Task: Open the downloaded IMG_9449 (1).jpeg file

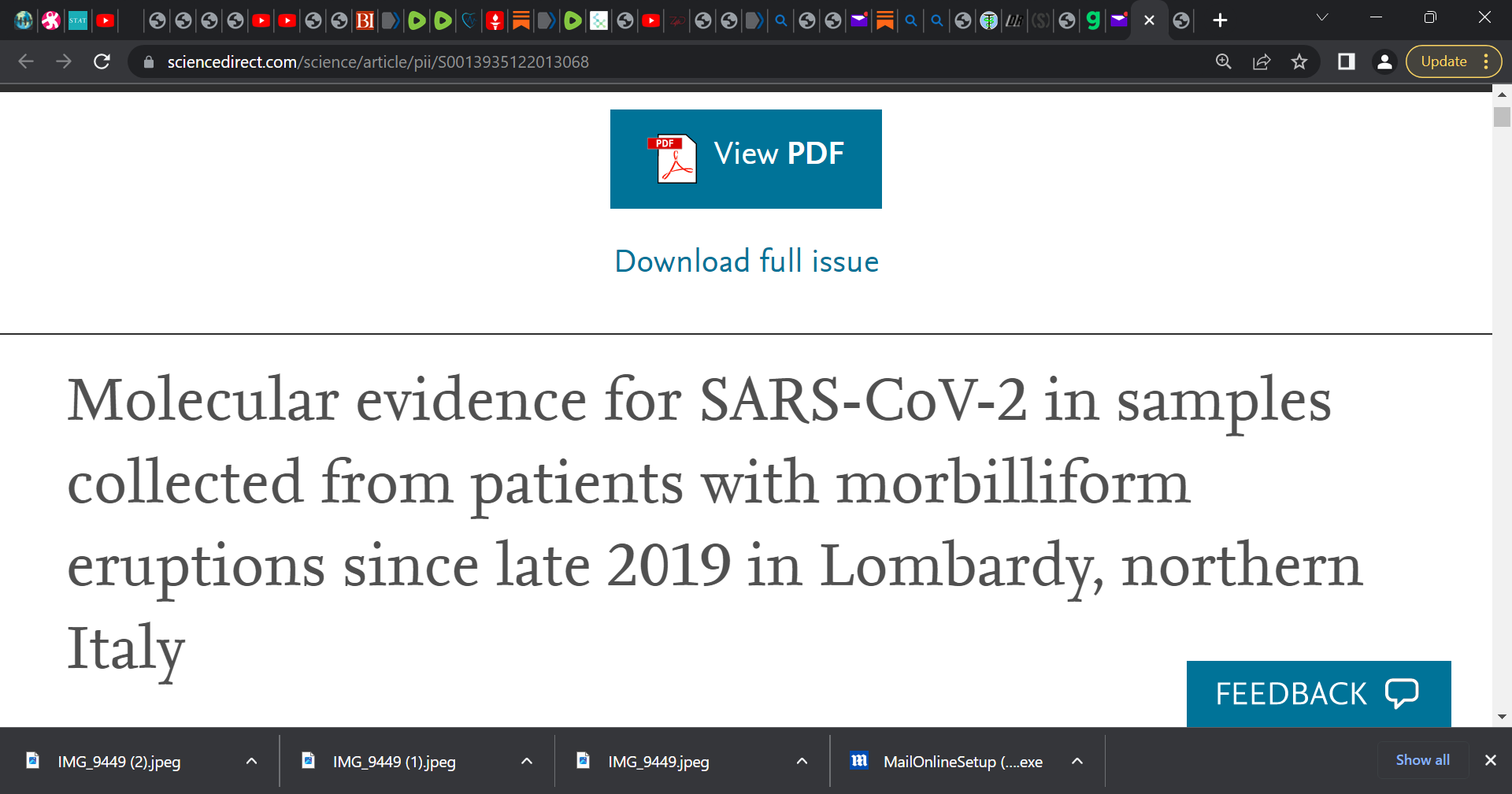Action: point(394,762)
